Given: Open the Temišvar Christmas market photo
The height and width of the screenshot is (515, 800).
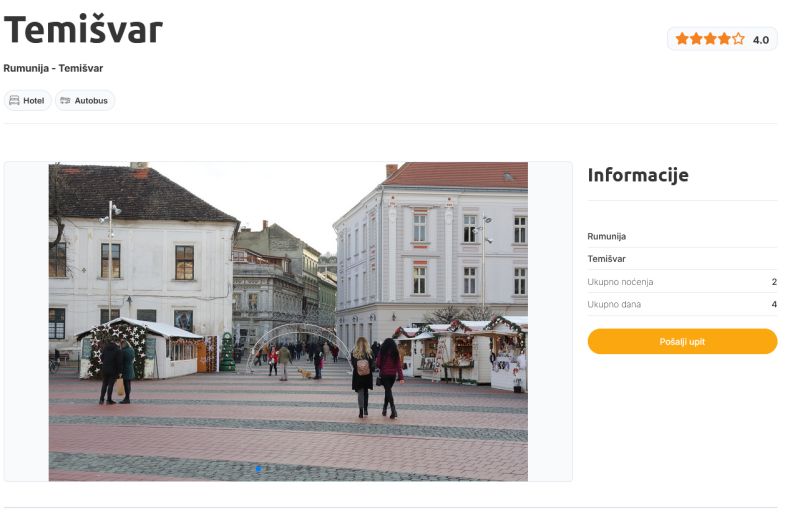Looking at the screenshot, I should pyautogui.click(x=288, y=322).
